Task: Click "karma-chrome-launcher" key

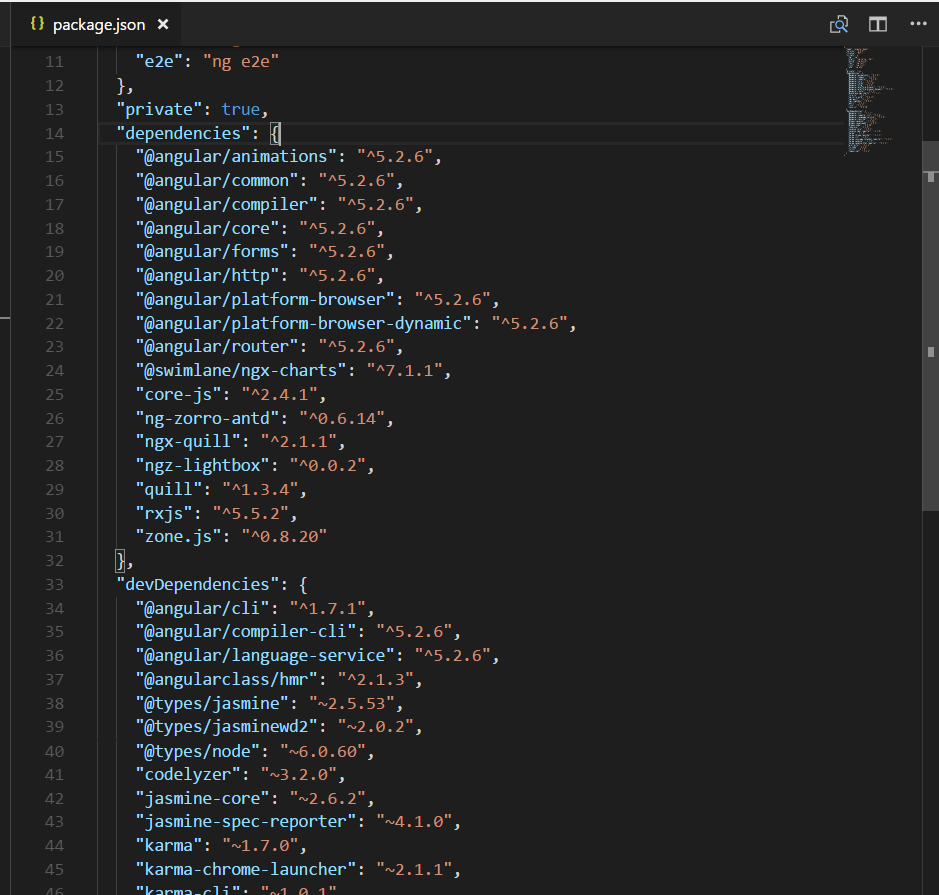Action: coord(246,869)
